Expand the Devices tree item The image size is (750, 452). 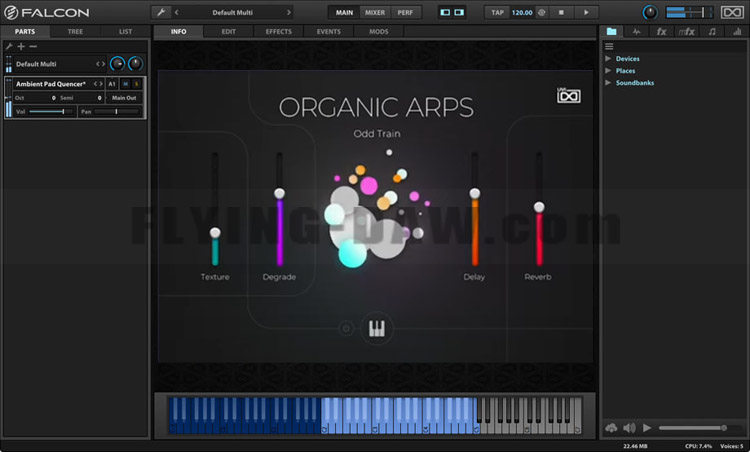[x=608, y=58]
